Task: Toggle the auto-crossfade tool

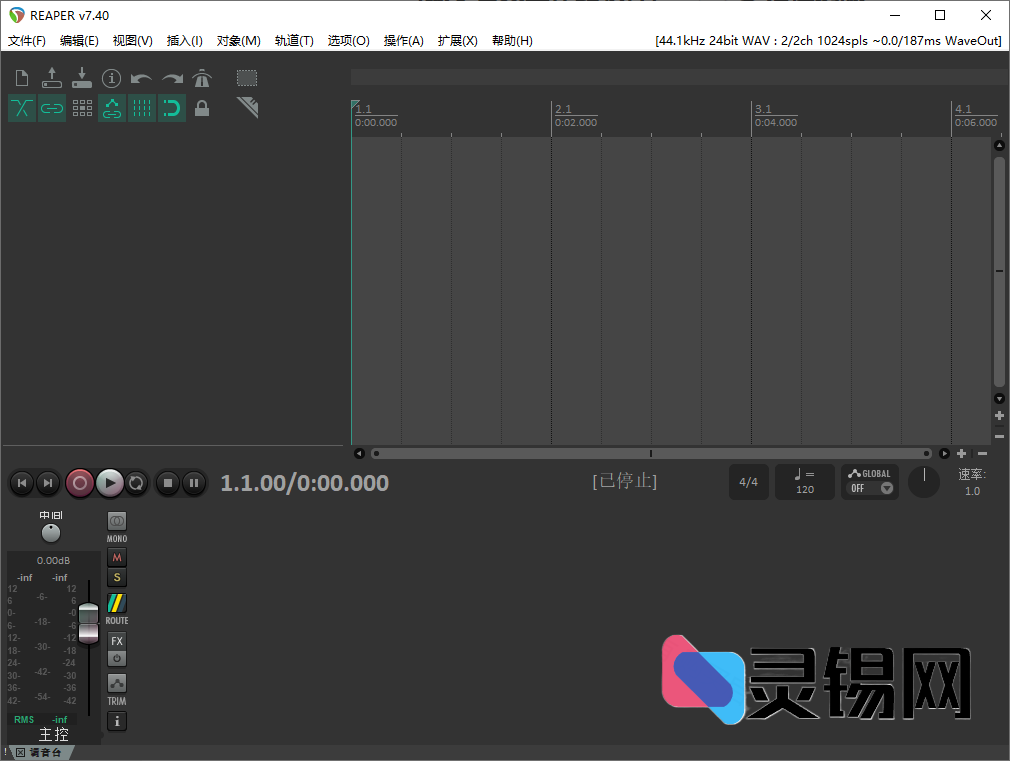Action: coord(22,108)
